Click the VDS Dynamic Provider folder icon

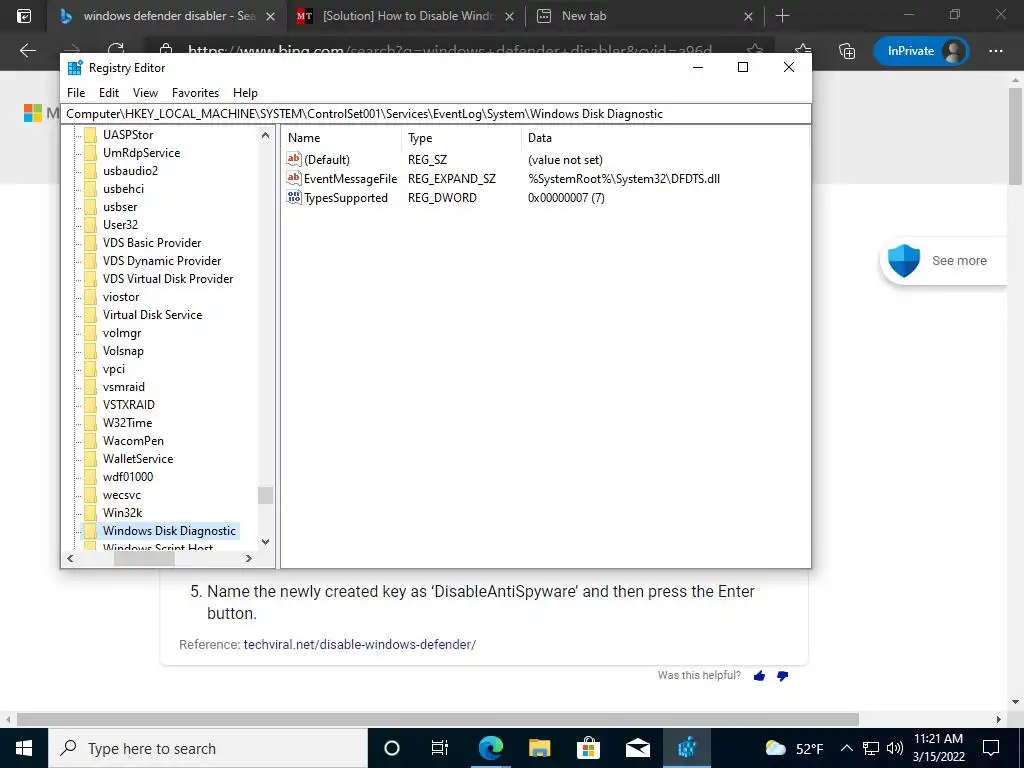click(90, 261)
